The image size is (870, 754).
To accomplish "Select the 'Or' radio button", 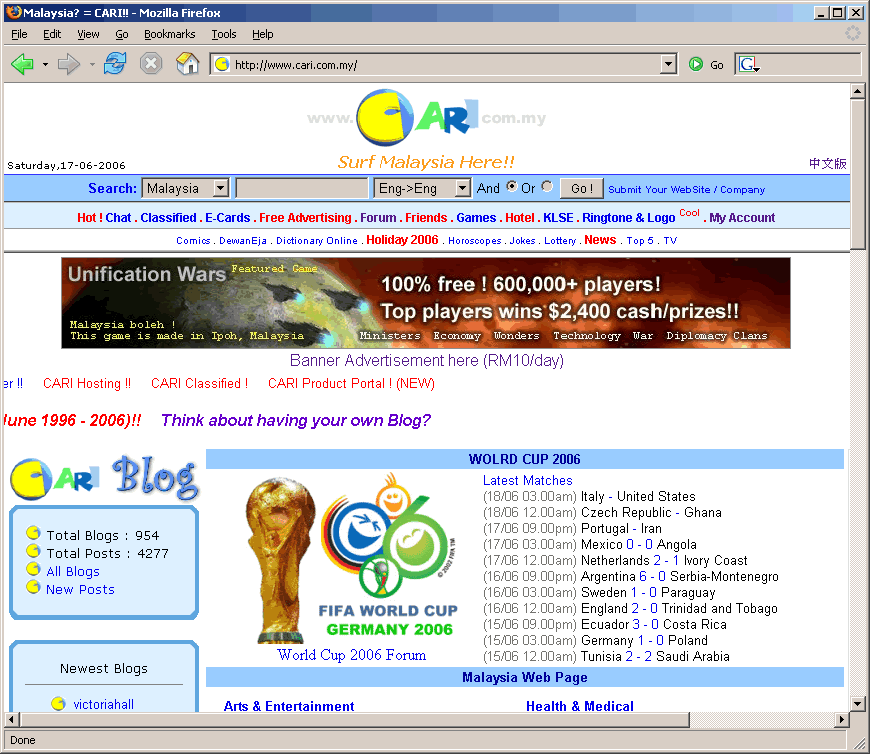I will pos(547,186).
